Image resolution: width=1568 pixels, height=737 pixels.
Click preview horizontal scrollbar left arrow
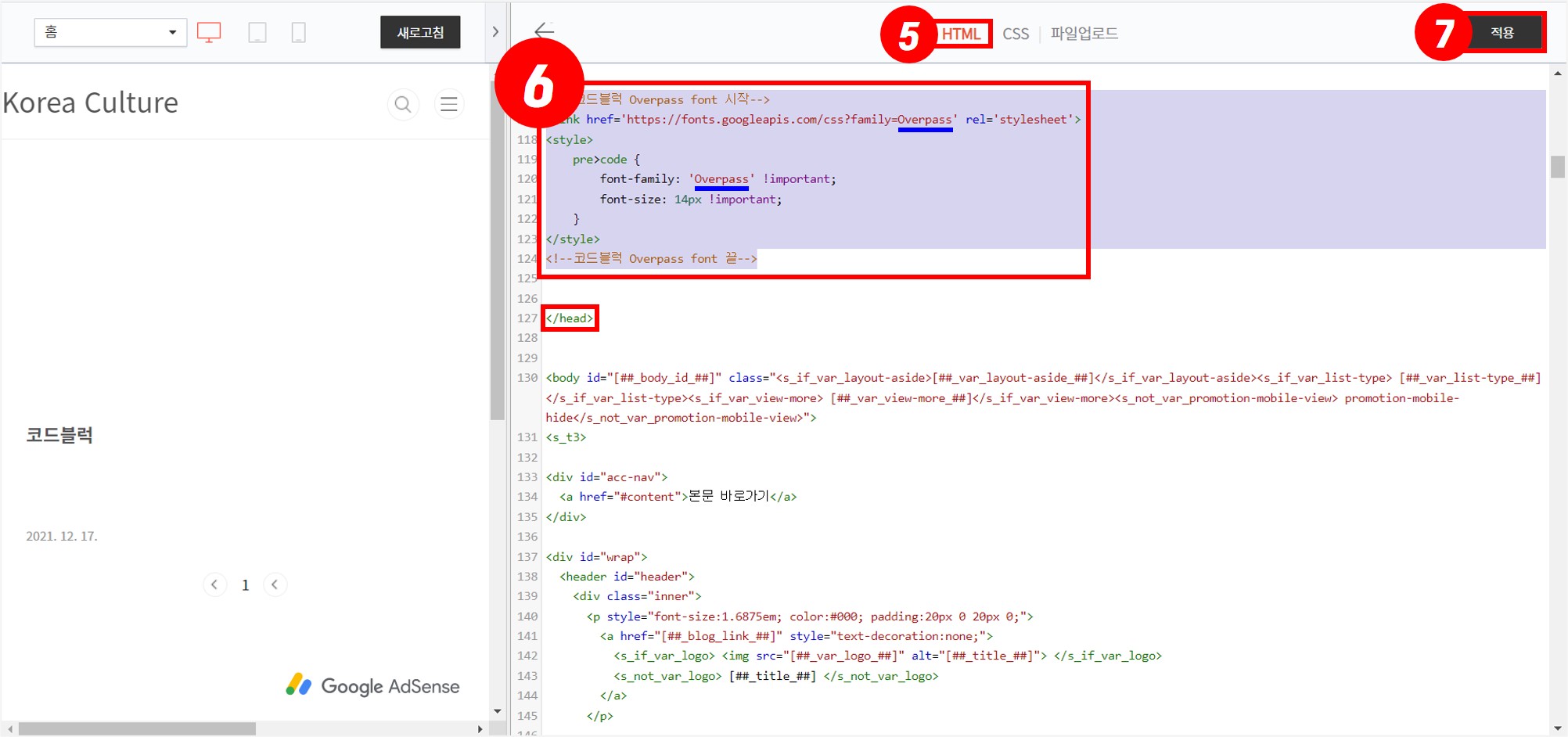[x=9, y=728]
